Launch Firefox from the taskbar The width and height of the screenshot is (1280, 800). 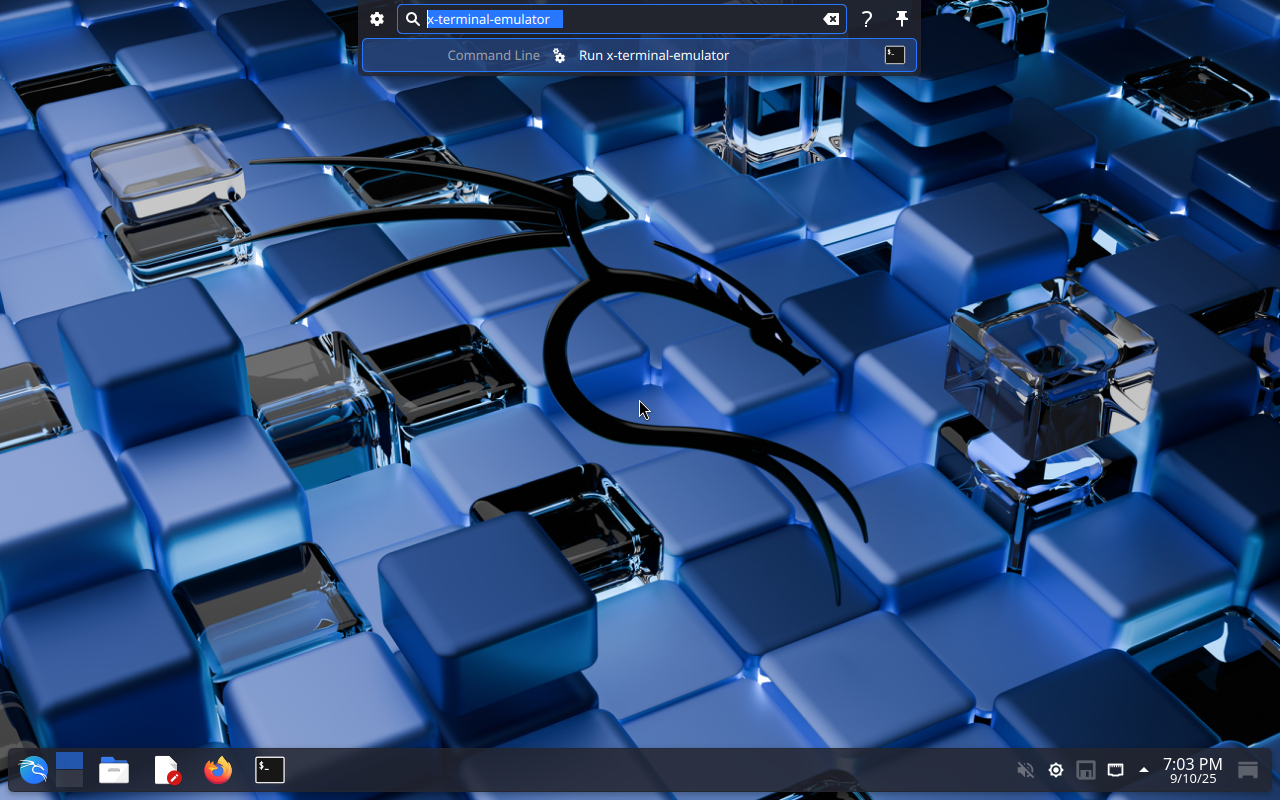[218, 770]
